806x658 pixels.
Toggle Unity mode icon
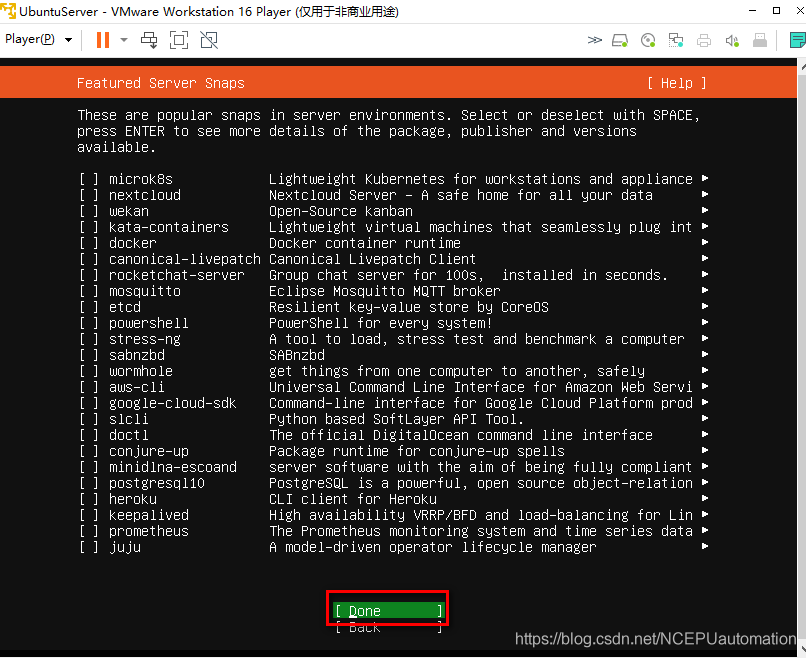pyautogui.click(x=209, y=40)
